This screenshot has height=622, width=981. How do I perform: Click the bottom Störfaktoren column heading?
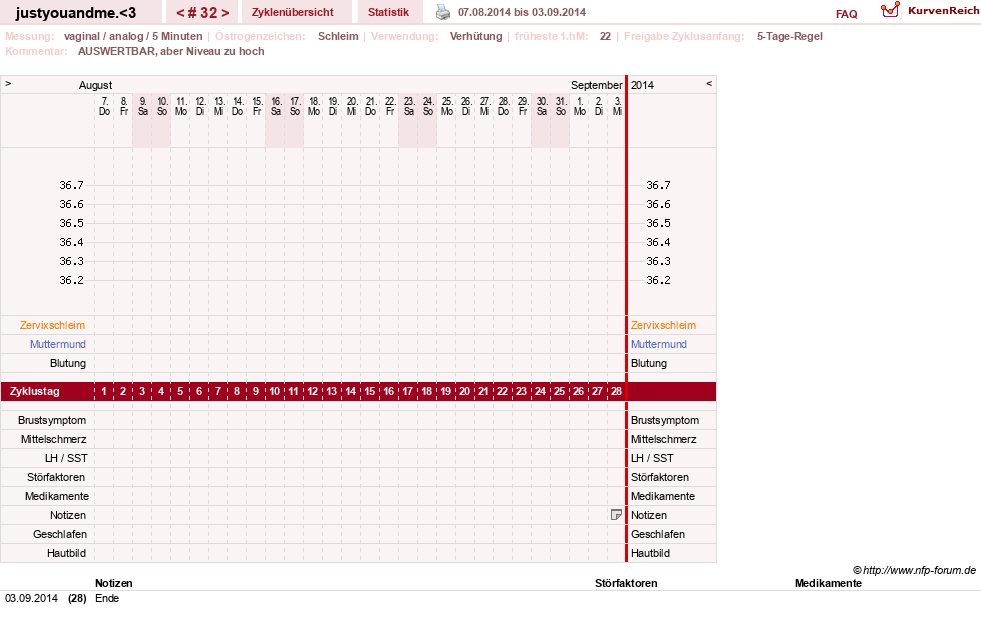626,583
